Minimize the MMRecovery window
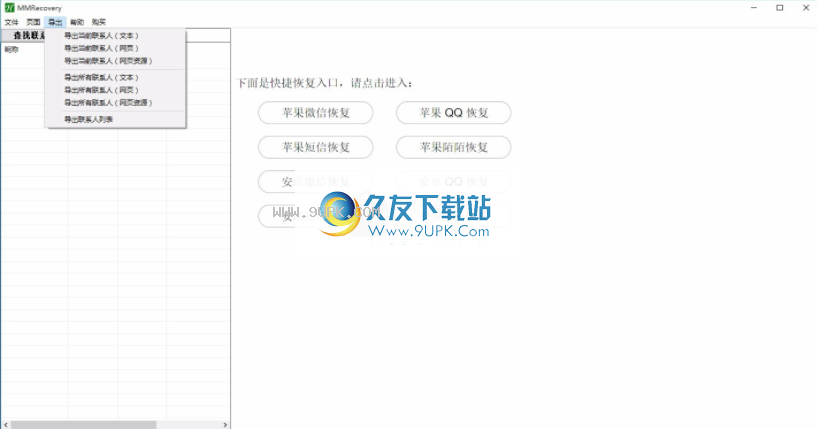The image size is (817, 429). (754, 8)
